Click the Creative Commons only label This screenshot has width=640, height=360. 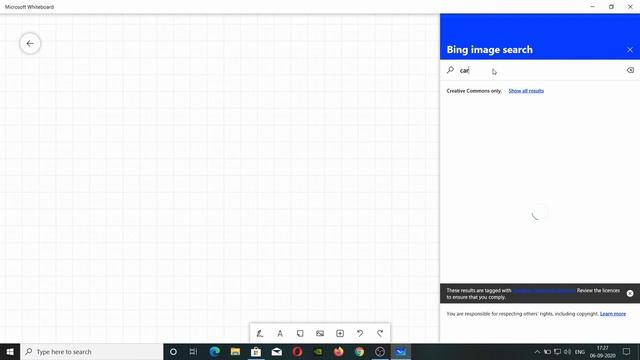474,91
